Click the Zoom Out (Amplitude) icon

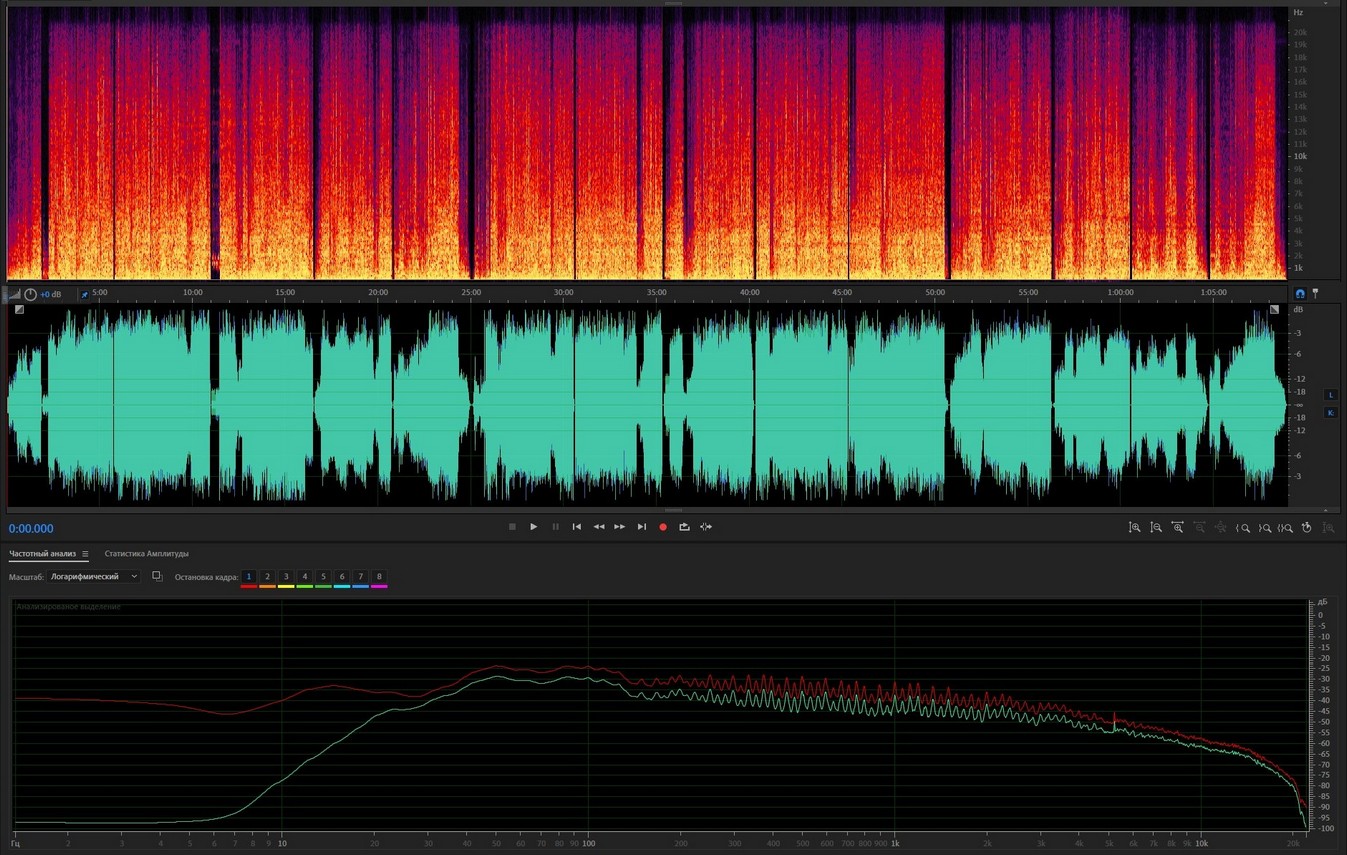[1156, 527]
